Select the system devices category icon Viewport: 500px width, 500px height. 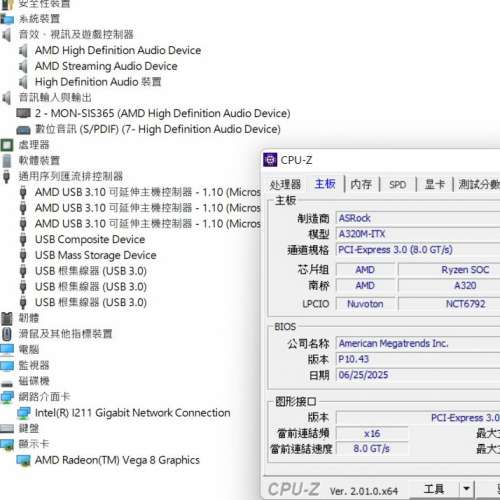pyautogui.click(x=7, y=19)
